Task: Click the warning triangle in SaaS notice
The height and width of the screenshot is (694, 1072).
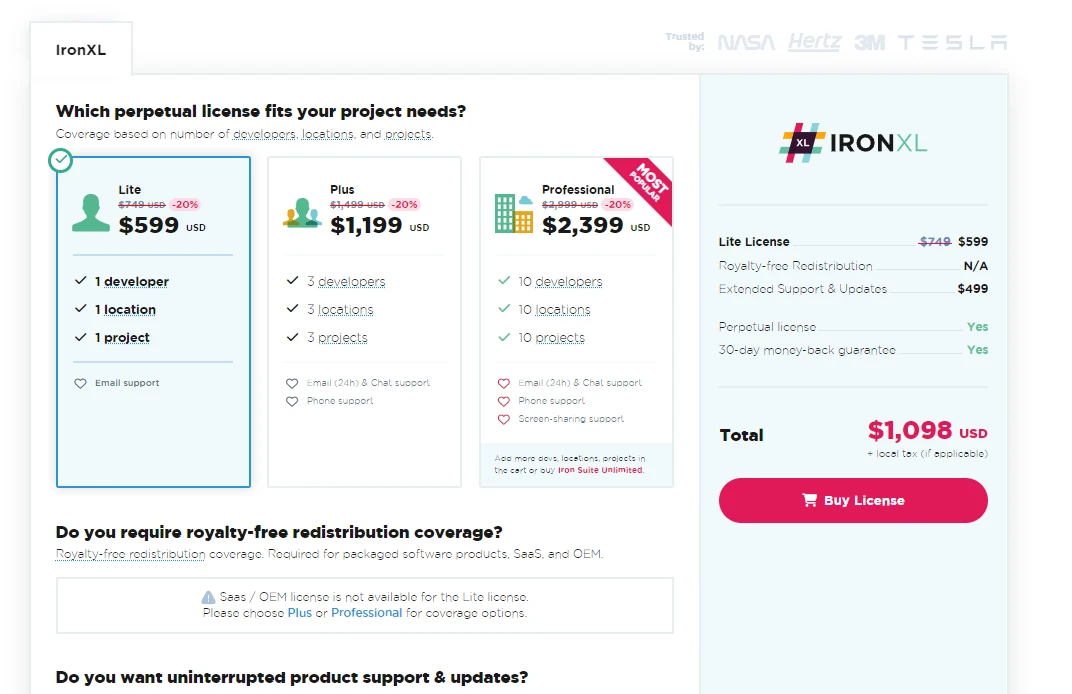Action: (x=208, y=597)
